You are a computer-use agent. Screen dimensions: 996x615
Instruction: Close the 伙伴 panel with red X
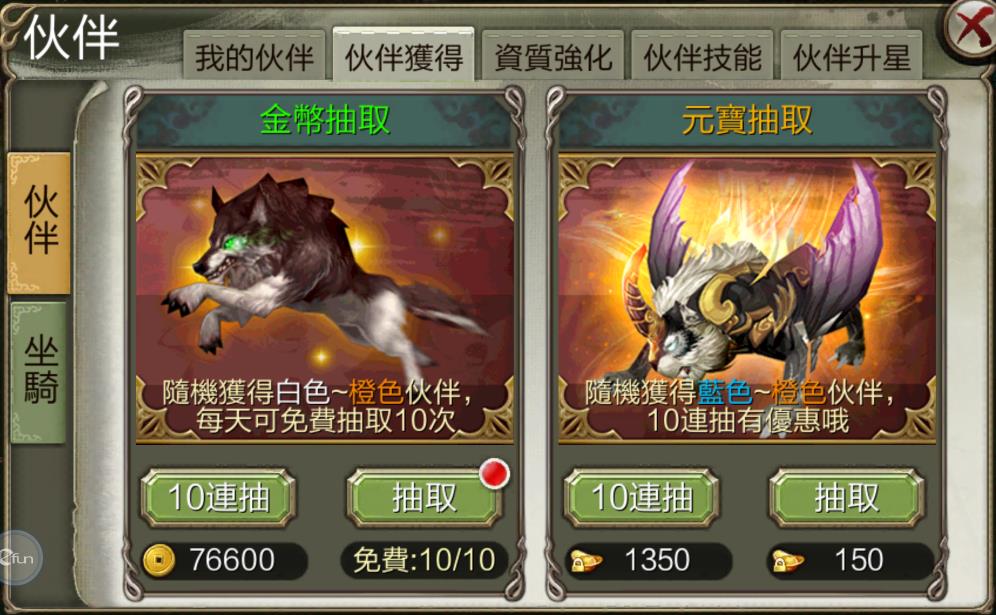pyautogui.click(x=971, y=28)
